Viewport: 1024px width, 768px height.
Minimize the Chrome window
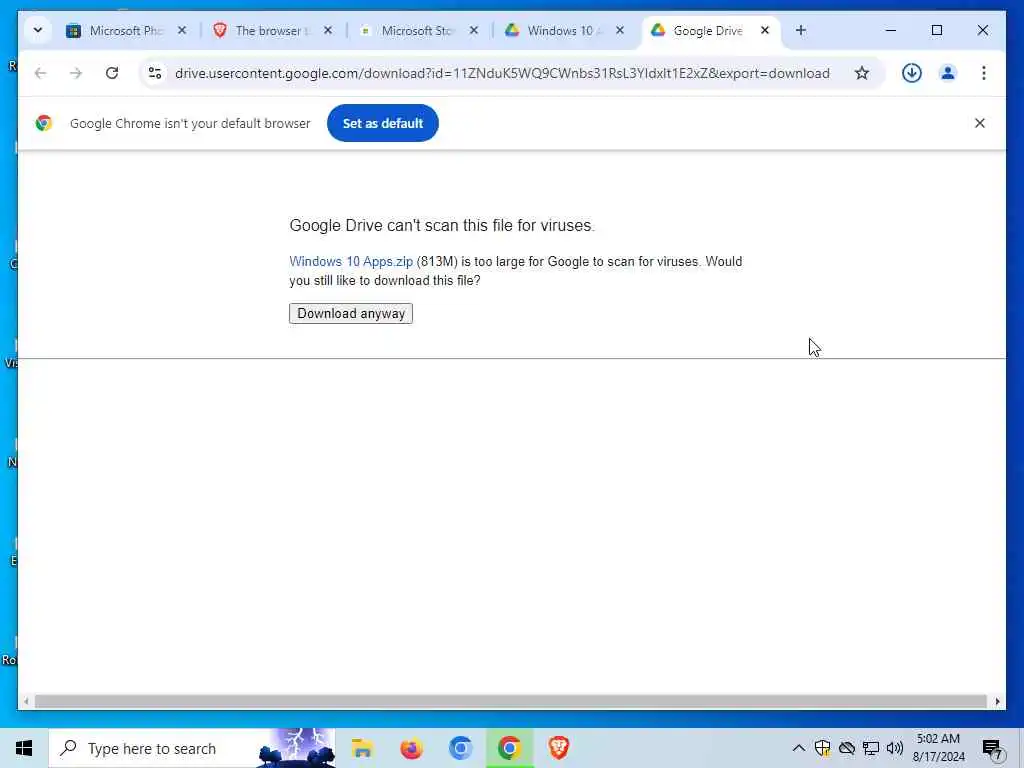click(x=891, y=30)
